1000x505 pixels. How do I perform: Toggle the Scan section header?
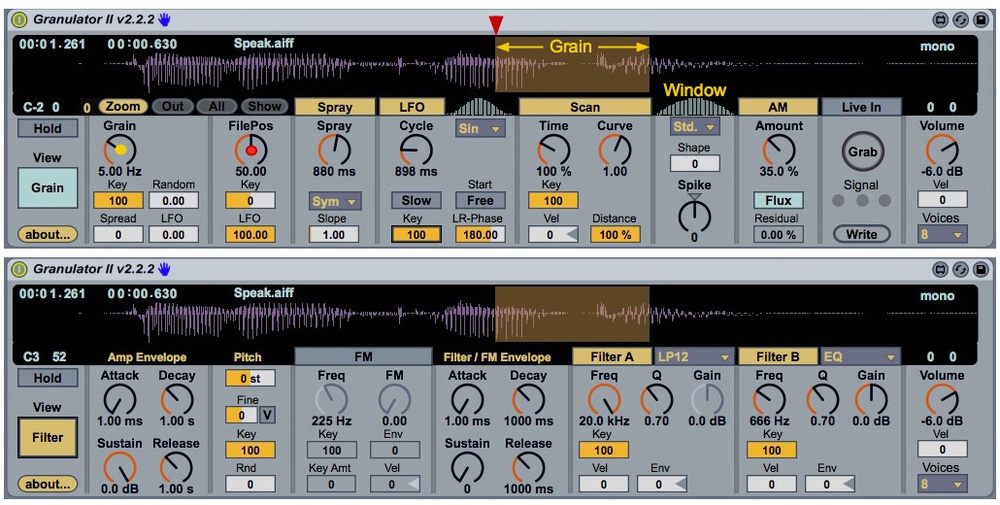tap(585, 107)
